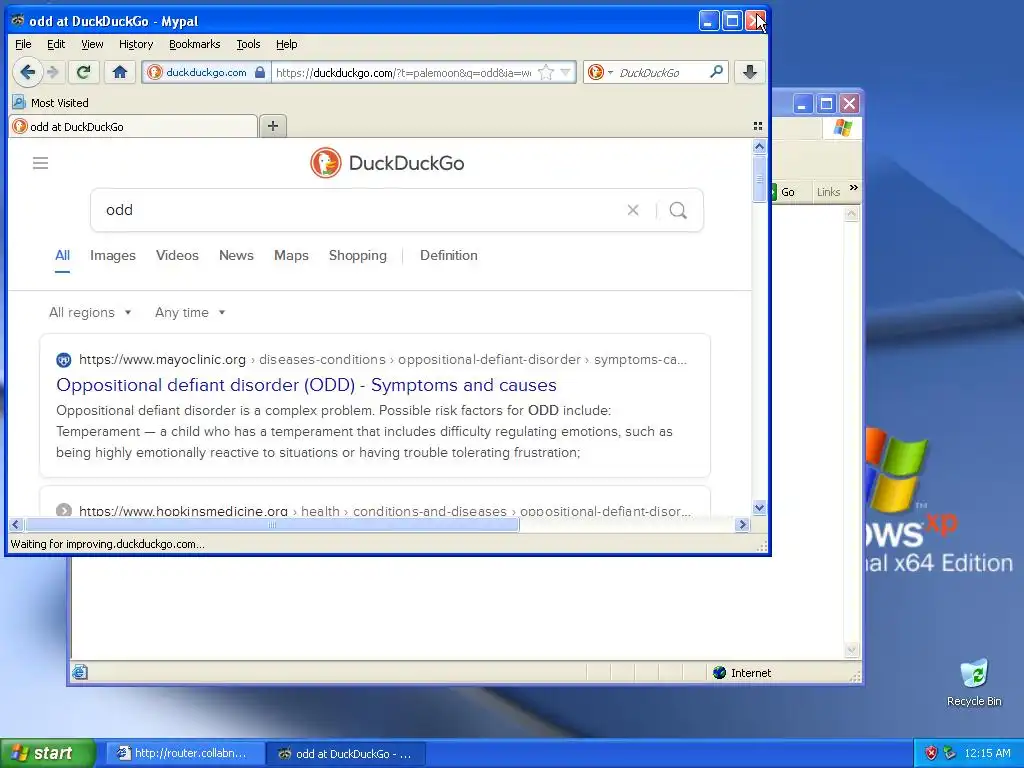
Task: Click the vertical scrollbar thumb in Mypal
Action: tap(759, 178)
